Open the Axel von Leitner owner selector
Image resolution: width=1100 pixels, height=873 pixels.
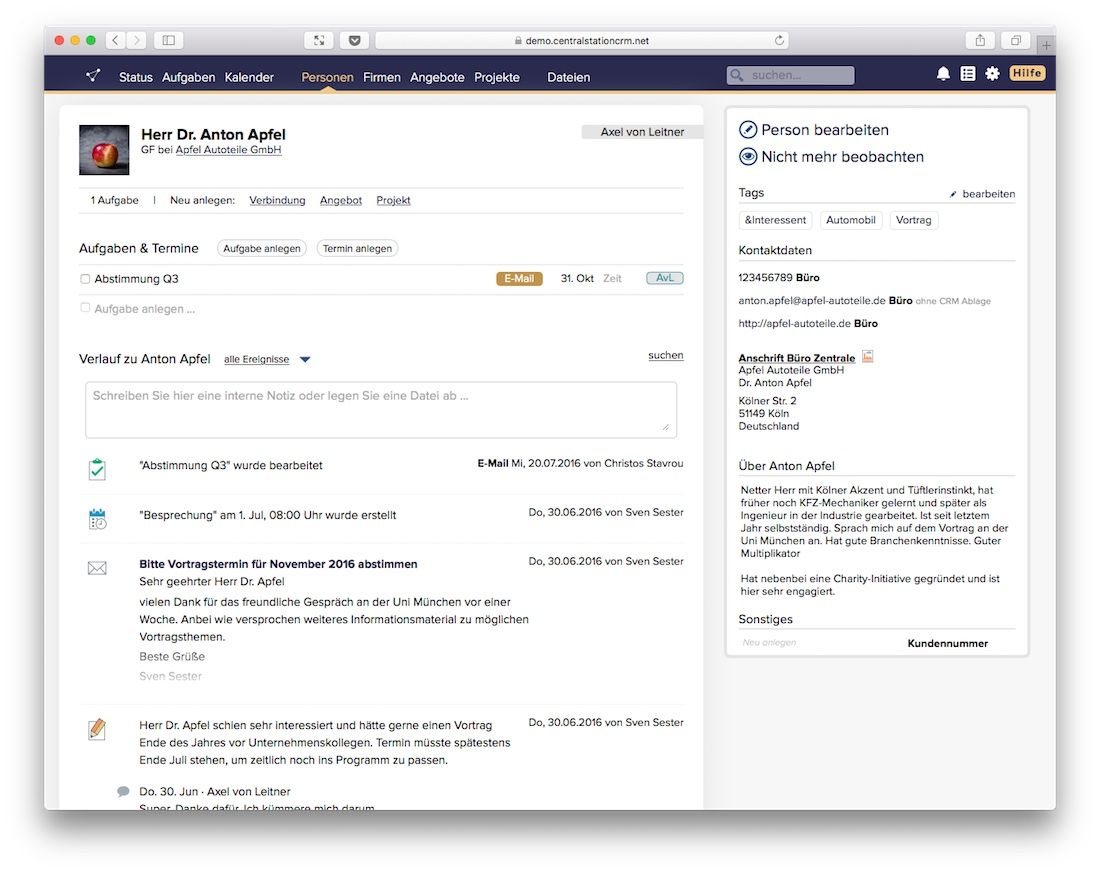[x=642, y=132]
